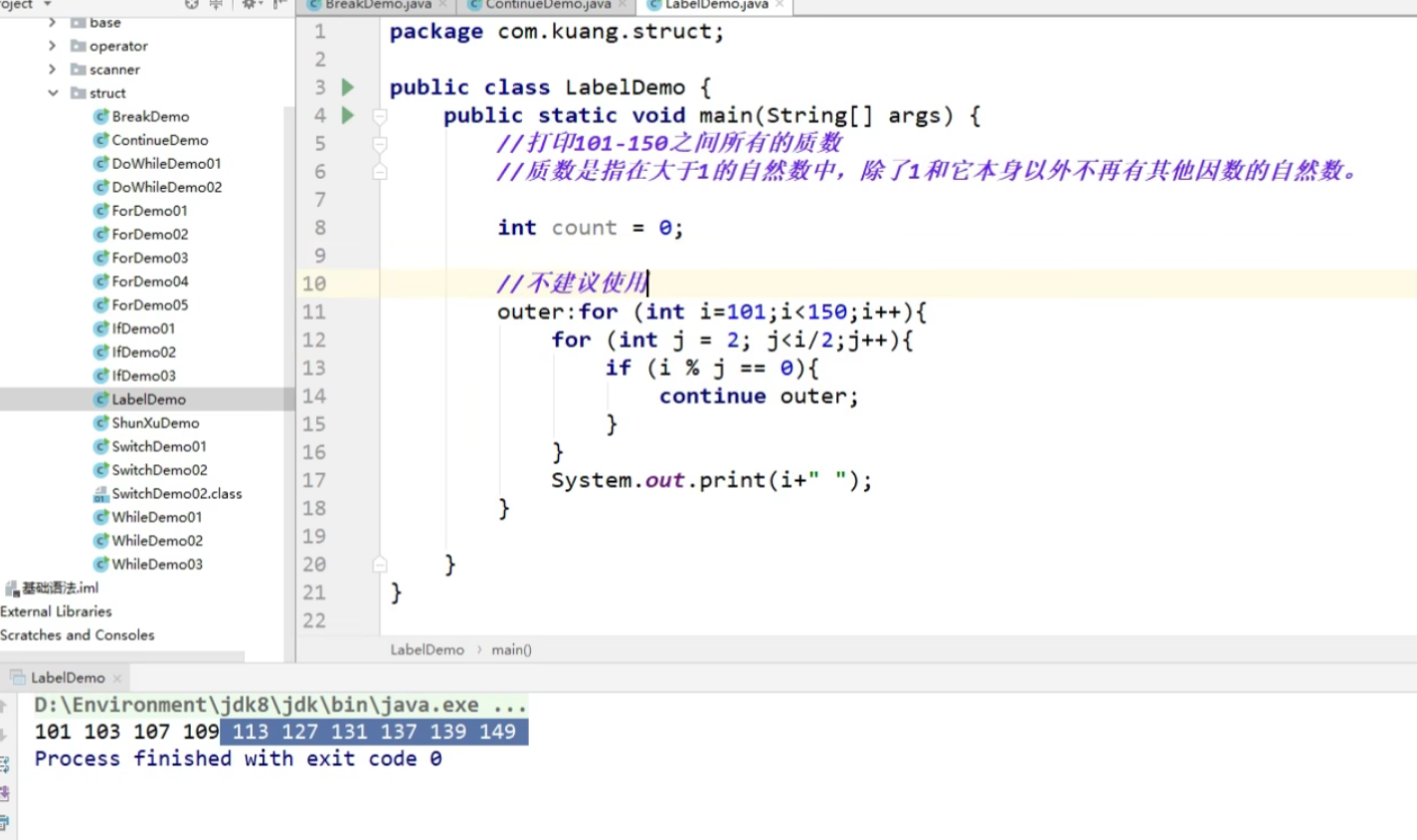Click the class icon beside DoWhileDemo01

click(100, 164)
